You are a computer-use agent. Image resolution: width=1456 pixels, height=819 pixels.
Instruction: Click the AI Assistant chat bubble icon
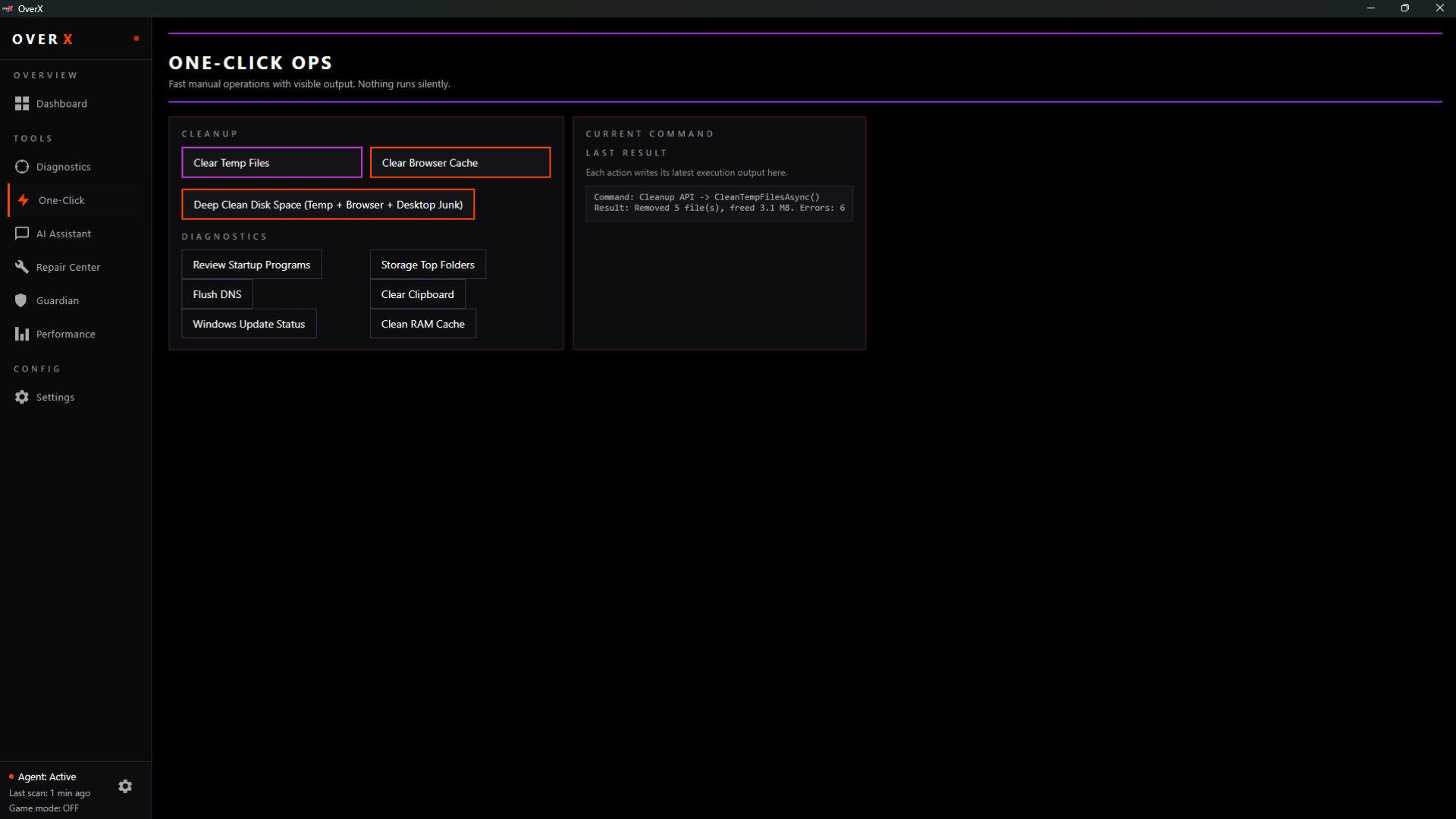point(22,234)
